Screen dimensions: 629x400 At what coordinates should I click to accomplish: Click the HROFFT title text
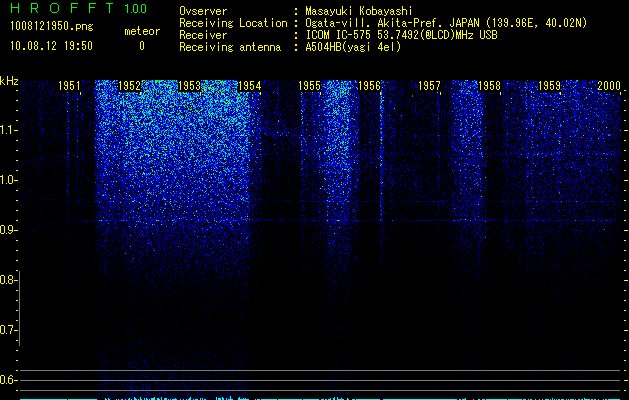click(61, 8)
